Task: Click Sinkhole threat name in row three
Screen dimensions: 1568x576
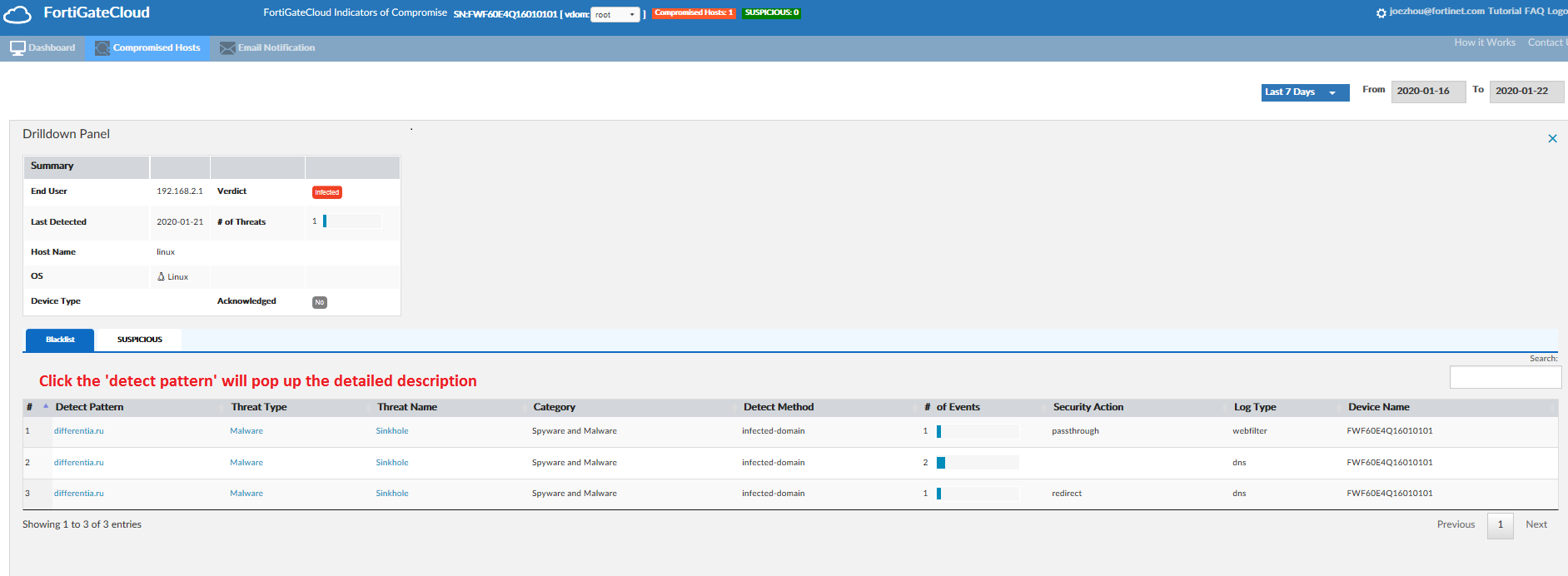Action: (392, 494)
